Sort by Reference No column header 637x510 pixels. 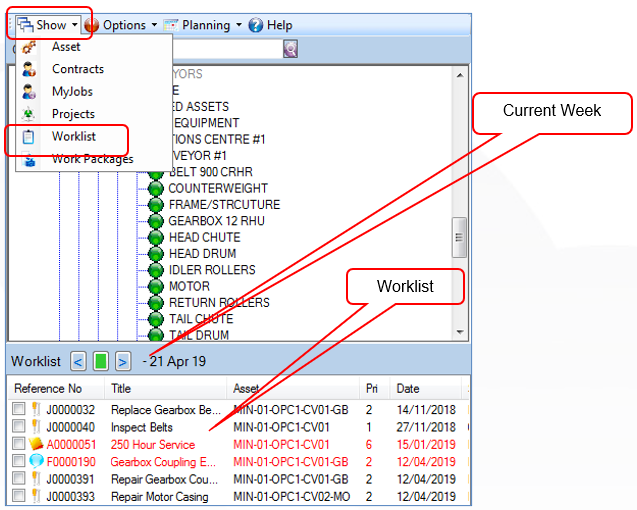[x=56, y=388]
